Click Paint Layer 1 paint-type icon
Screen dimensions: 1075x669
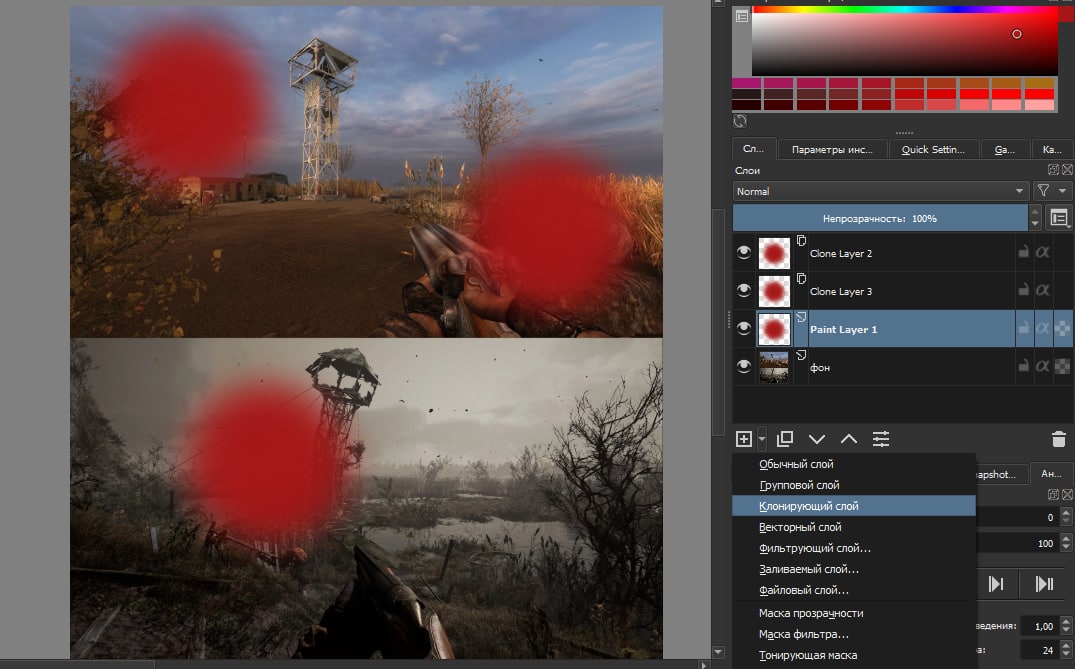[801, 317]
